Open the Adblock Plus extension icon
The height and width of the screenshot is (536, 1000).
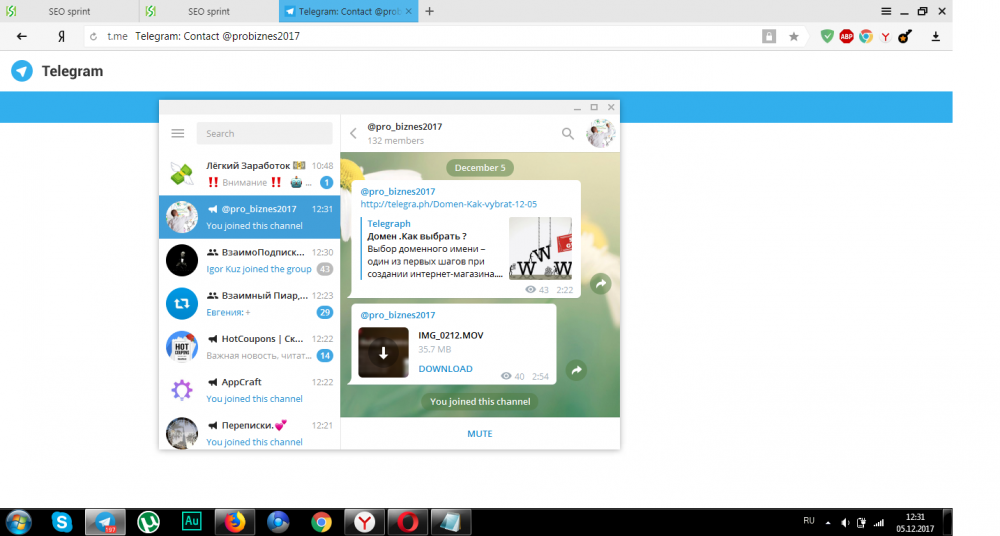846,36
